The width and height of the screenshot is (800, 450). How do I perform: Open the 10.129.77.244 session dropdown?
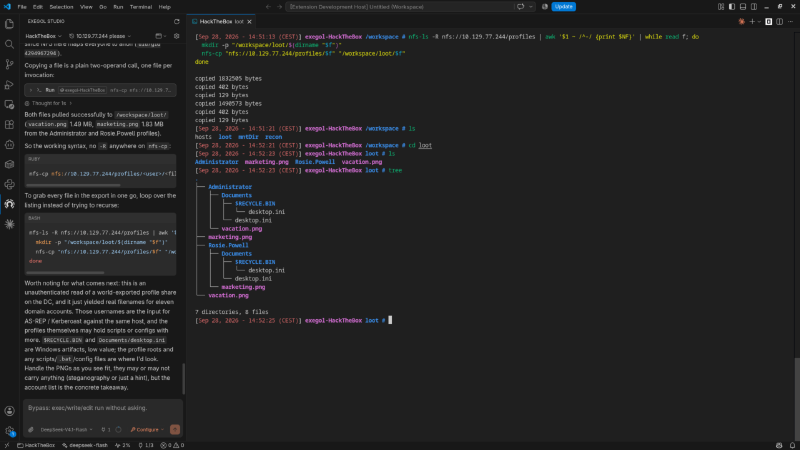[100, 36]
